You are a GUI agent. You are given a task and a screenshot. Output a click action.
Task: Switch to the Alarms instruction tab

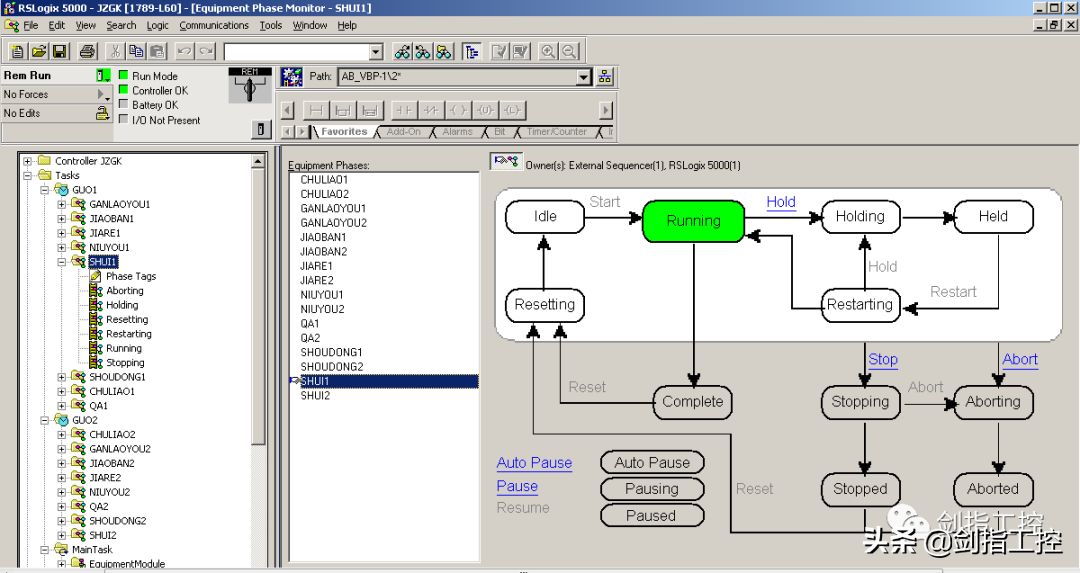[x=457, y=132]
